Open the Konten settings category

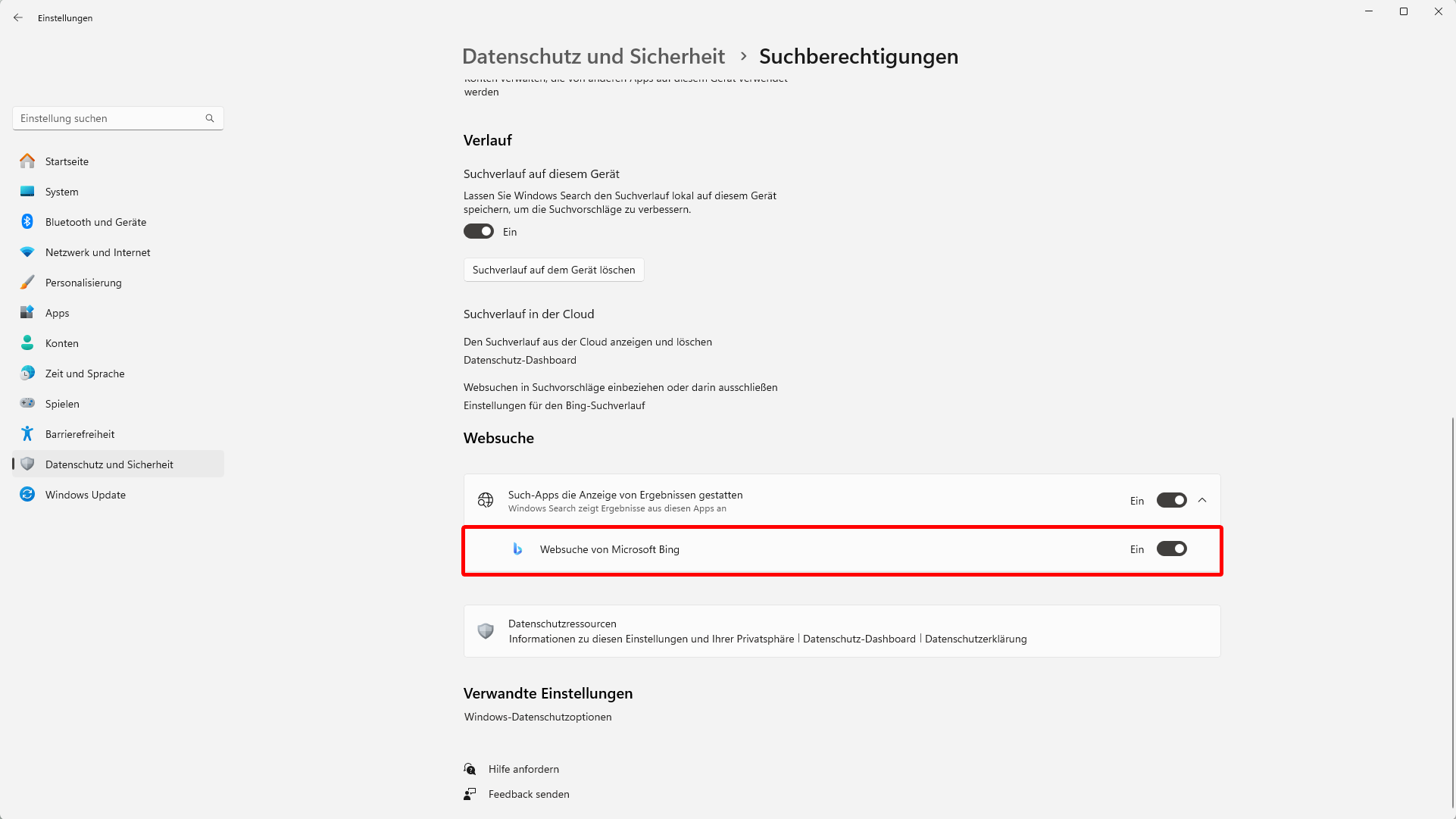coord(61,343)
